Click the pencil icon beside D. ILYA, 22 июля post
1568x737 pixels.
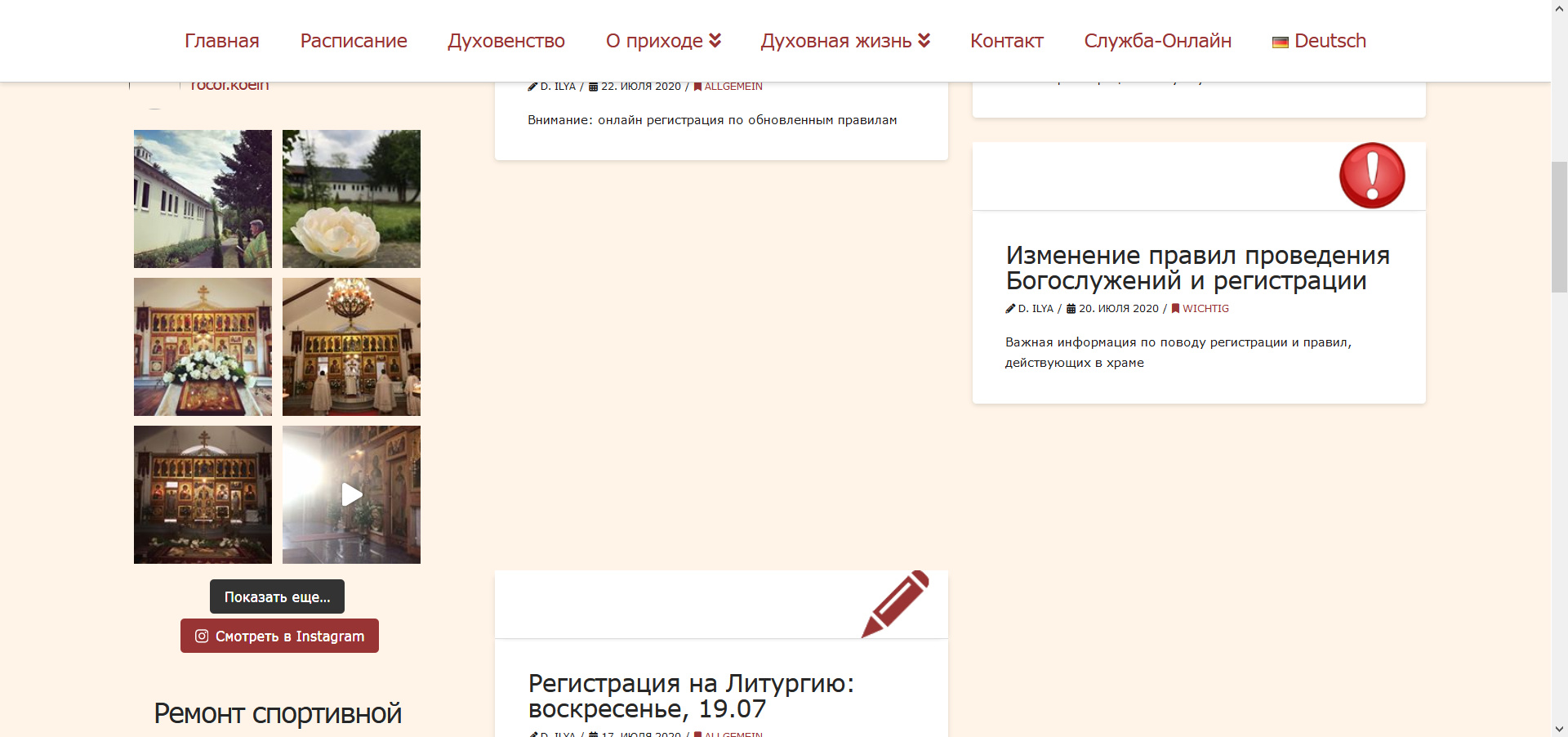click(x=532, y=87)
